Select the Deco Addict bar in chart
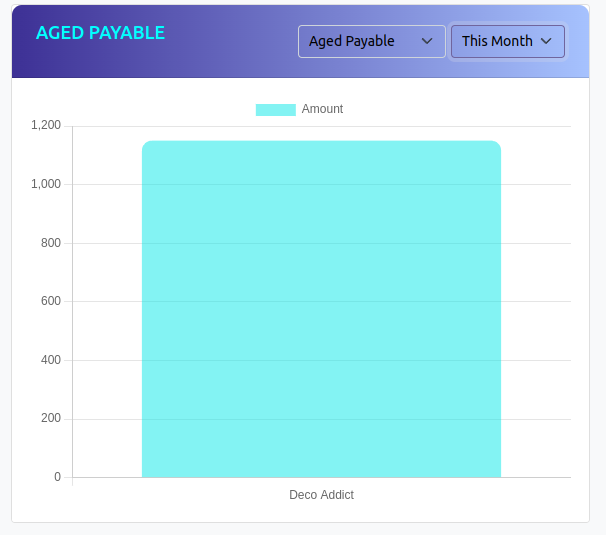The width and height of the screenshot is (606, 535). pyautogui.click(x=321, y=310)
